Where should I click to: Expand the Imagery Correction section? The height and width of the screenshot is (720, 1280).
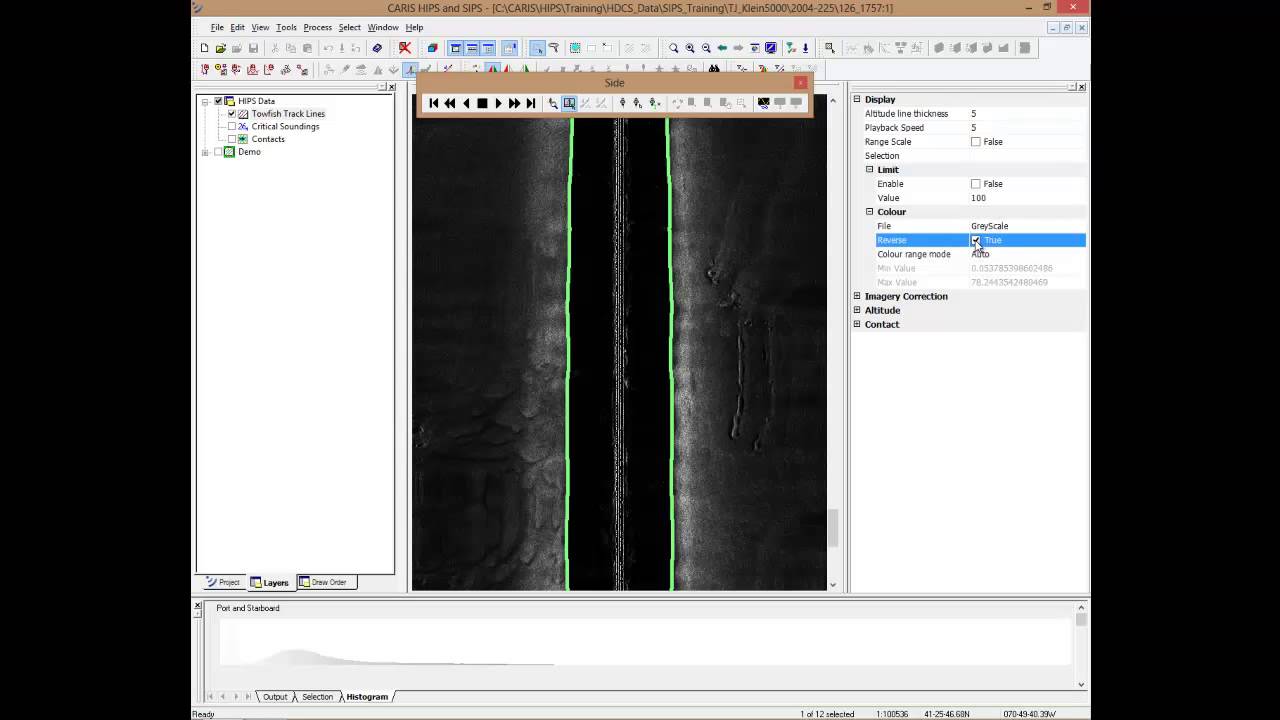point(857,296)
